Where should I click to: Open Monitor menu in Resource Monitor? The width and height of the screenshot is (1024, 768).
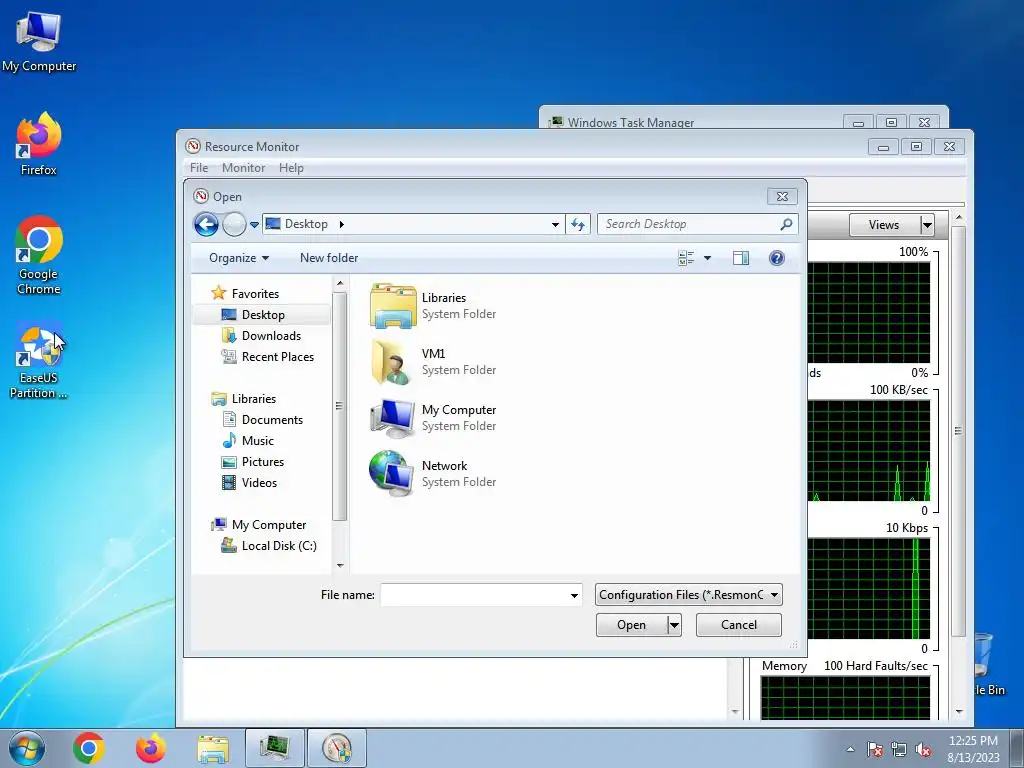244,168
